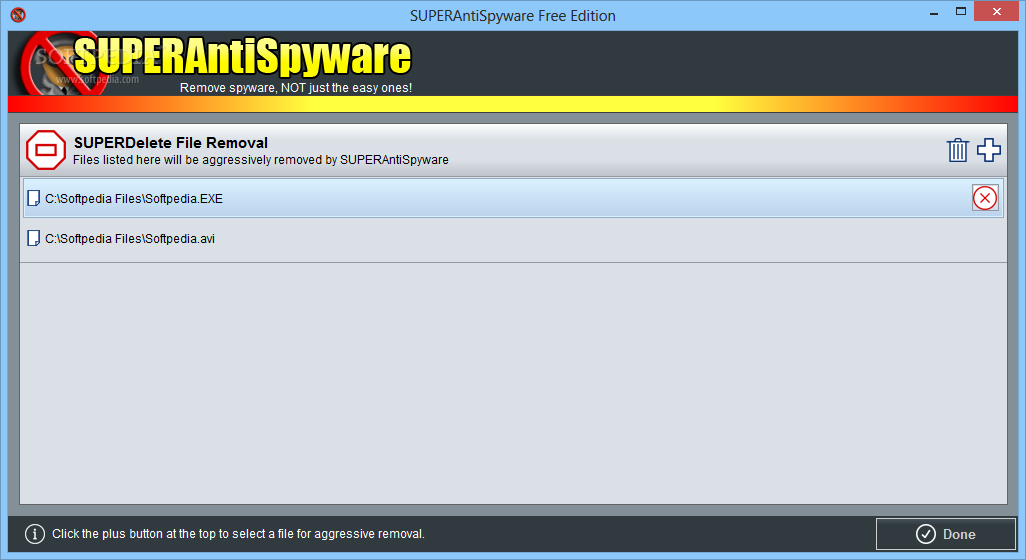The width and height of the screenshot is (1026, 560).
Task: Select the C:\Softpedia Files\Softpedia.EXE row
Action: point(513,198)
